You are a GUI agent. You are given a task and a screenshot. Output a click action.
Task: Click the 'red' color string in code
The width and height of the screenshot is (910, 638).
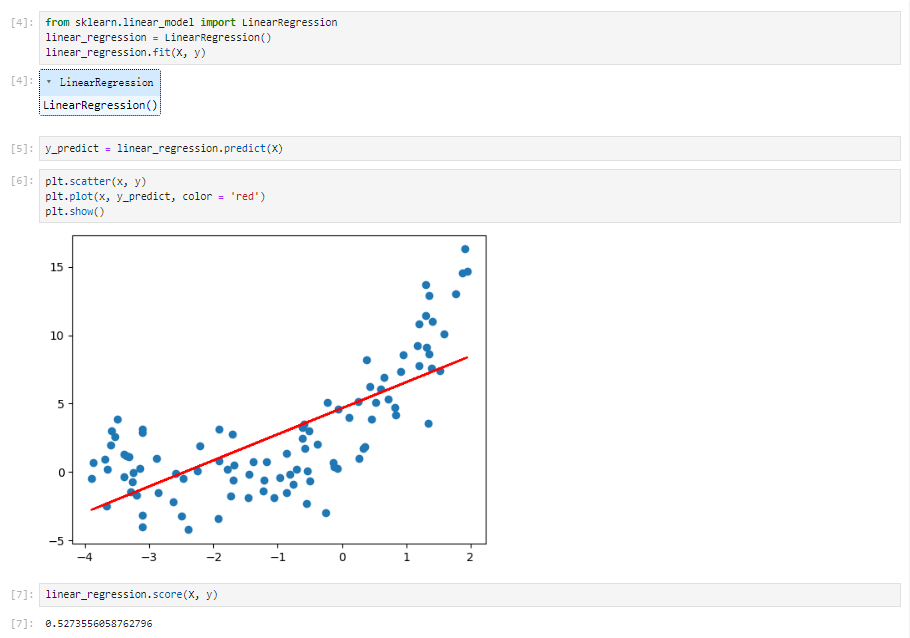(245, 196)
